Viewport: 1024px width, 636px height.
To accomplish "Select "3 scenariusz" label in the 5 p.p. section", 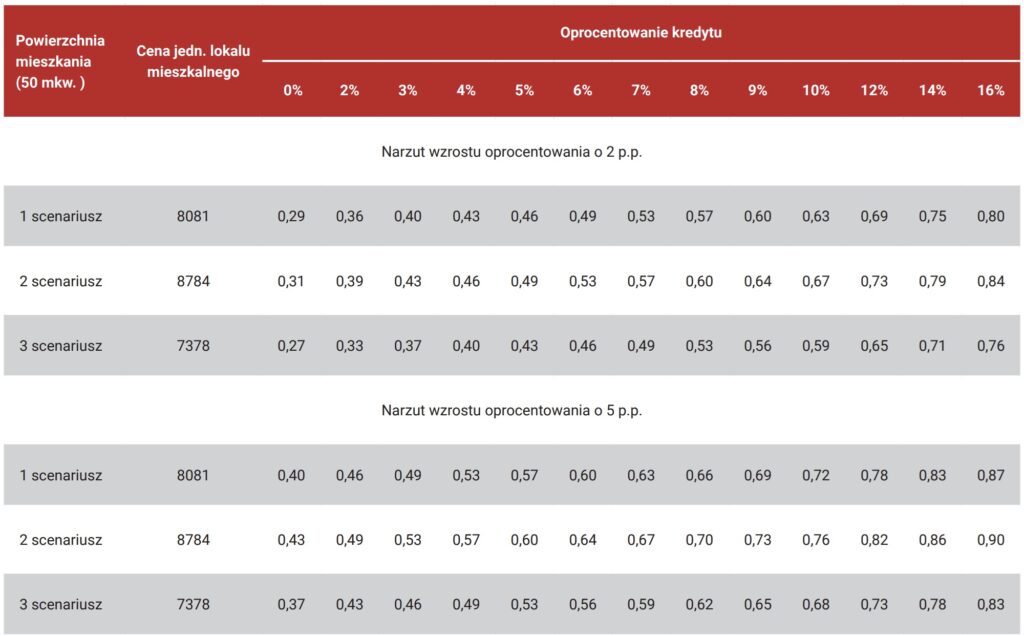I will [x=61, y=604].
